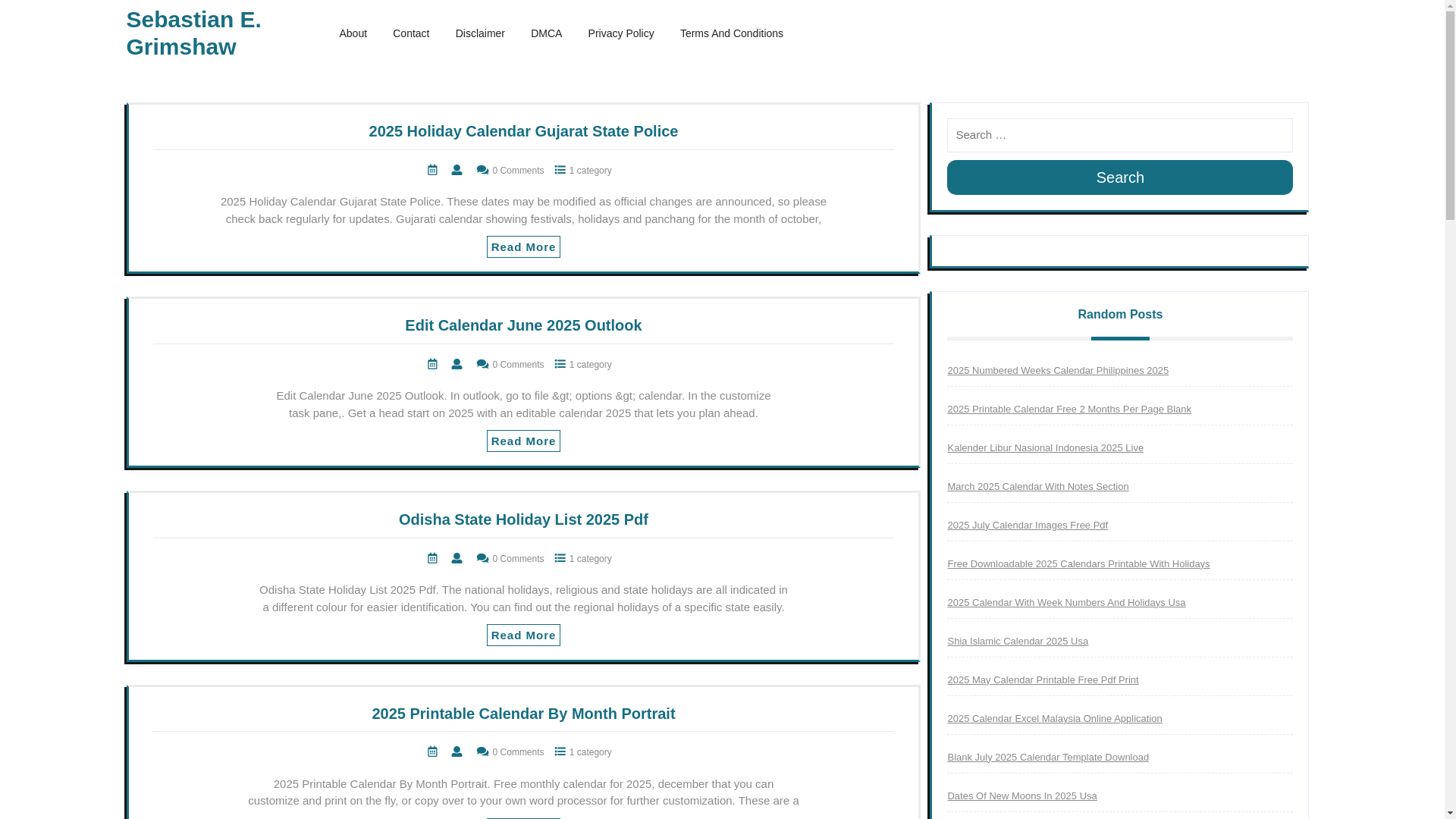1456x819 pixels.
Task: Open 0 Comments of Printable Calendar By Month post
Action: coord(518,752)
